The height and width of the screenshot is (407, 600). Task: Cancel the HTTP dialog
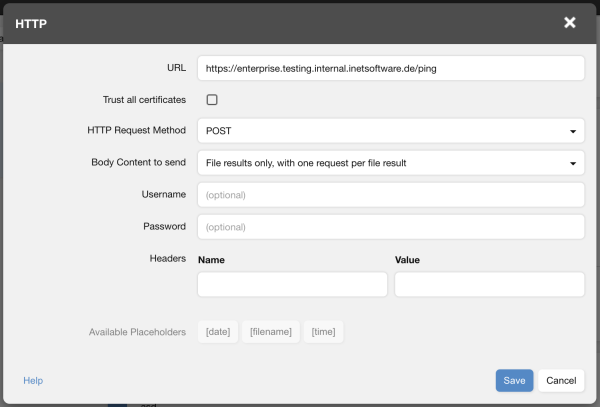pos(561,381)
